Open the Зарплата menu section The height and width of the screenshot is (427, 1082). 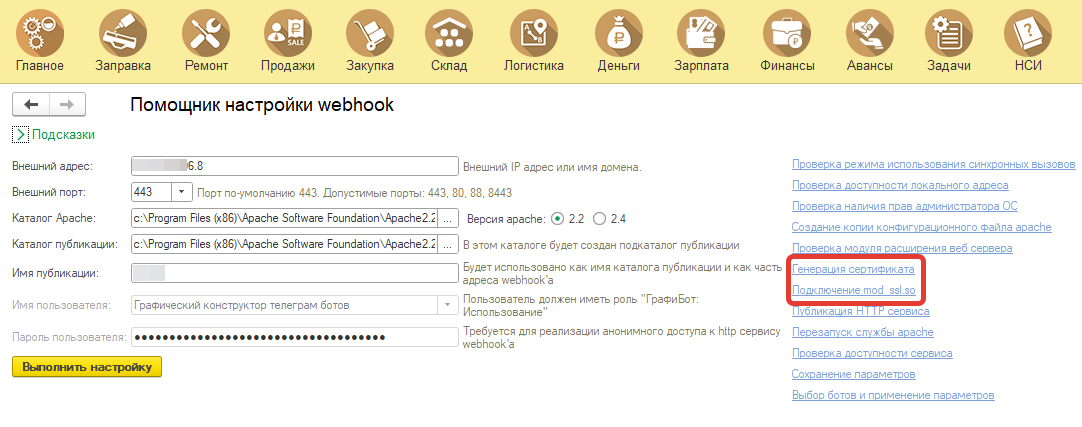pos(701,31)
